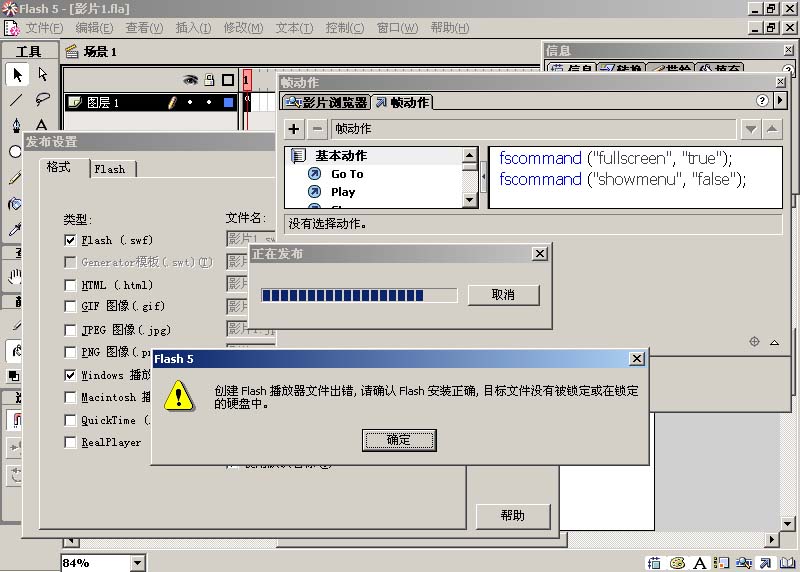800x572 pixels.
Task: Open the Character panel launcher icon
Action: click(699, 563)
